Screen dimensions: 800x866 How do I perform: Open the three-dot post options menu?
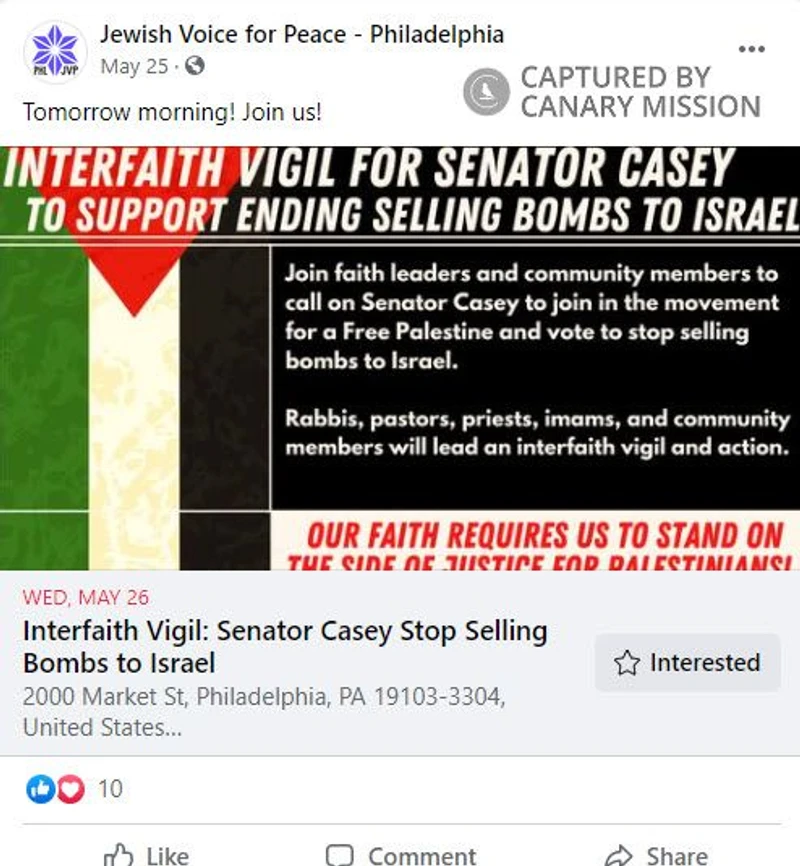[751, 49]
